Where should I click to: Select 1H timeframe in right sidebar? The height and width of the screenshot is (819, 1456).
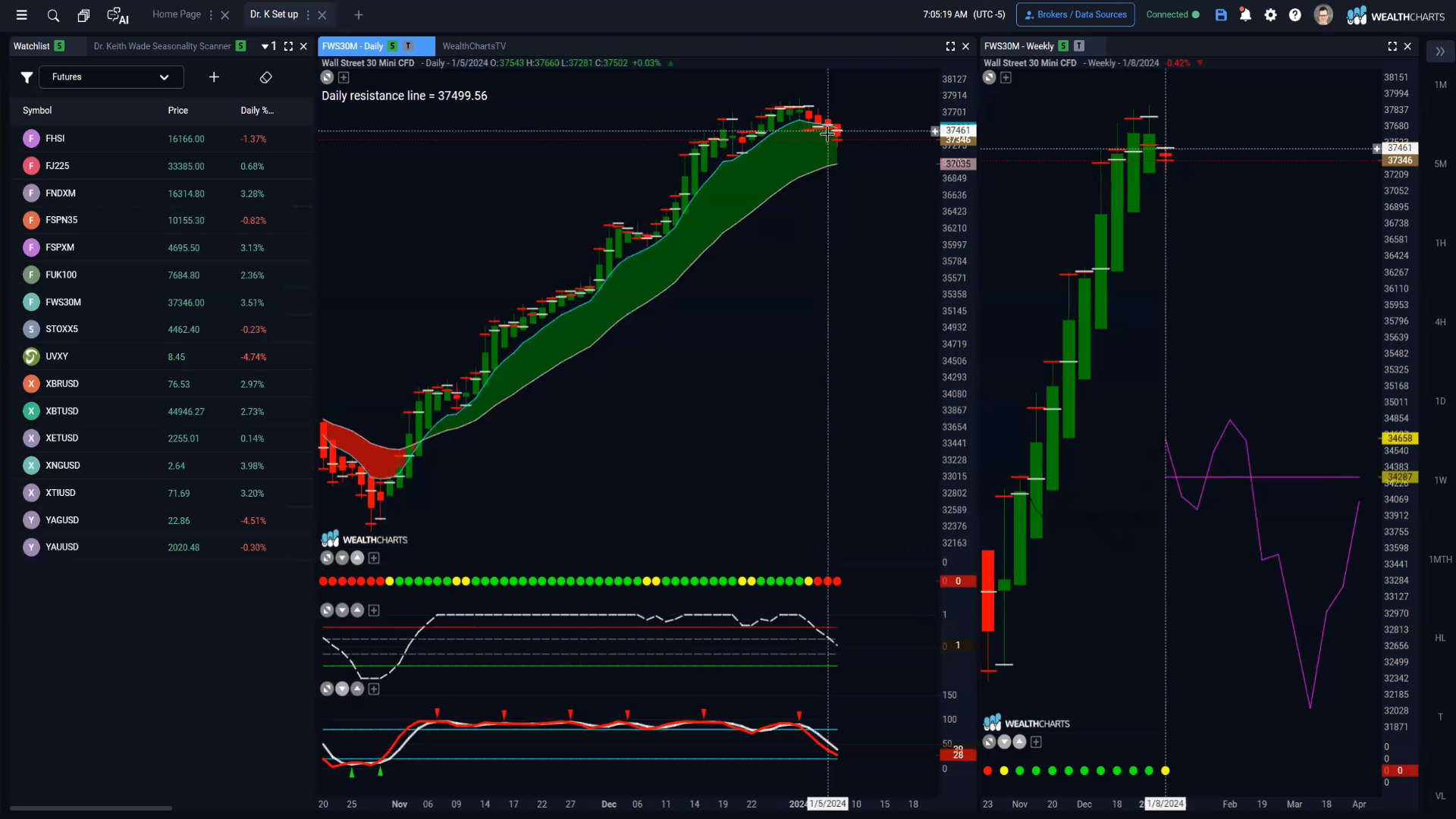click(x=1440, y=243)
